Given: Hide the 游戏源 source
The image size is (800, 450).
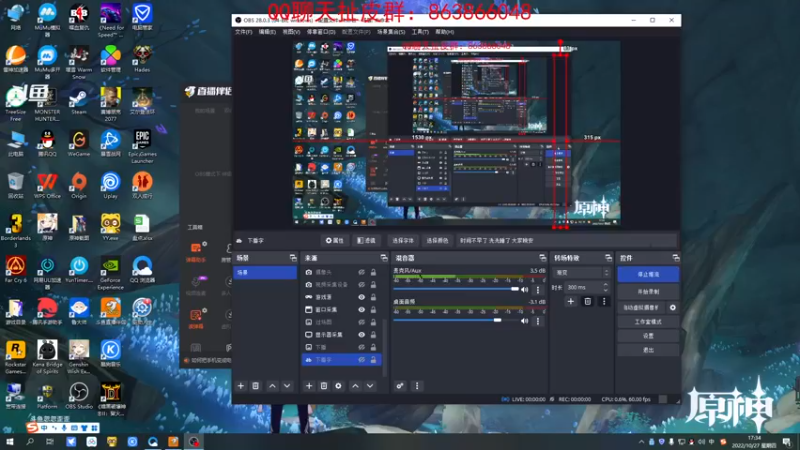Looking at the screenshot, I should point(361,297).
